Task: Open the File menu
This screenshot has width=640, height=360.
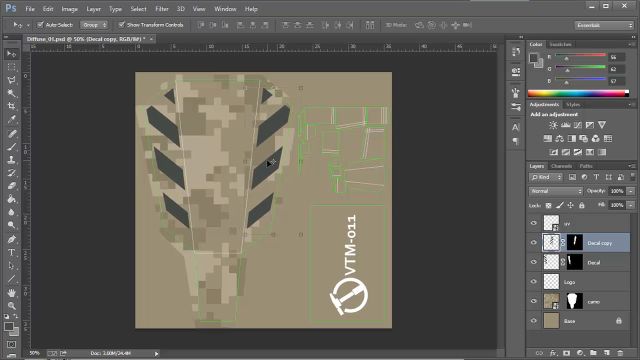Action: pyautogui.click(x=30, y=9)
